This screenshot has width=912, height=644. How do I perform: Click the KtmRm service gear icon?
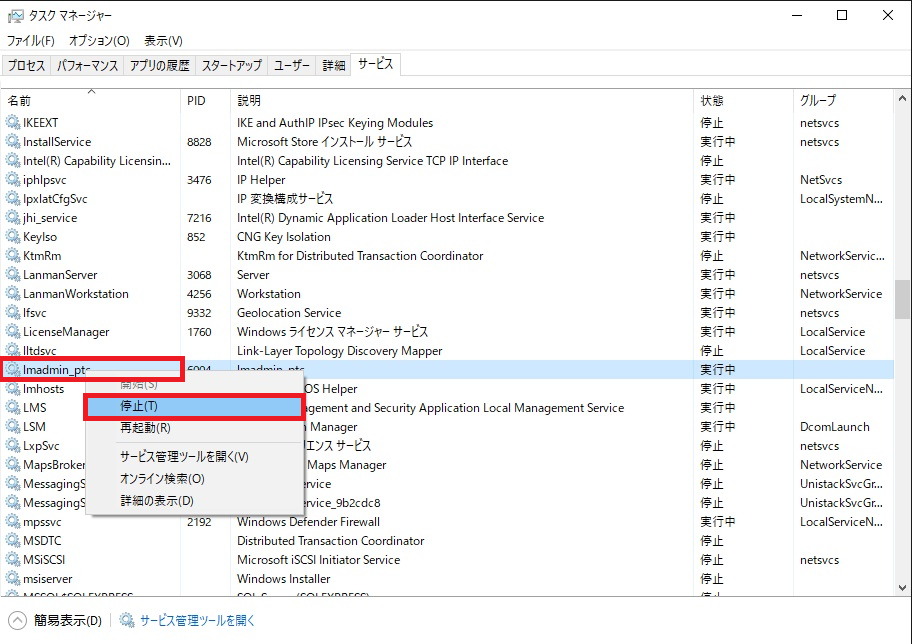[x=13, y=255]
